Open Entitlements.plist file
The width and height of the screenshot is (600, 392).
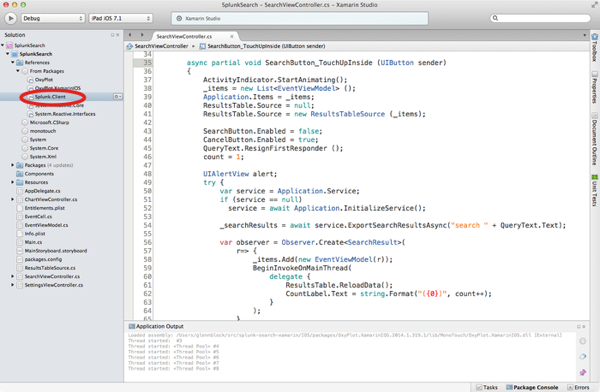(x=44, y=208)
